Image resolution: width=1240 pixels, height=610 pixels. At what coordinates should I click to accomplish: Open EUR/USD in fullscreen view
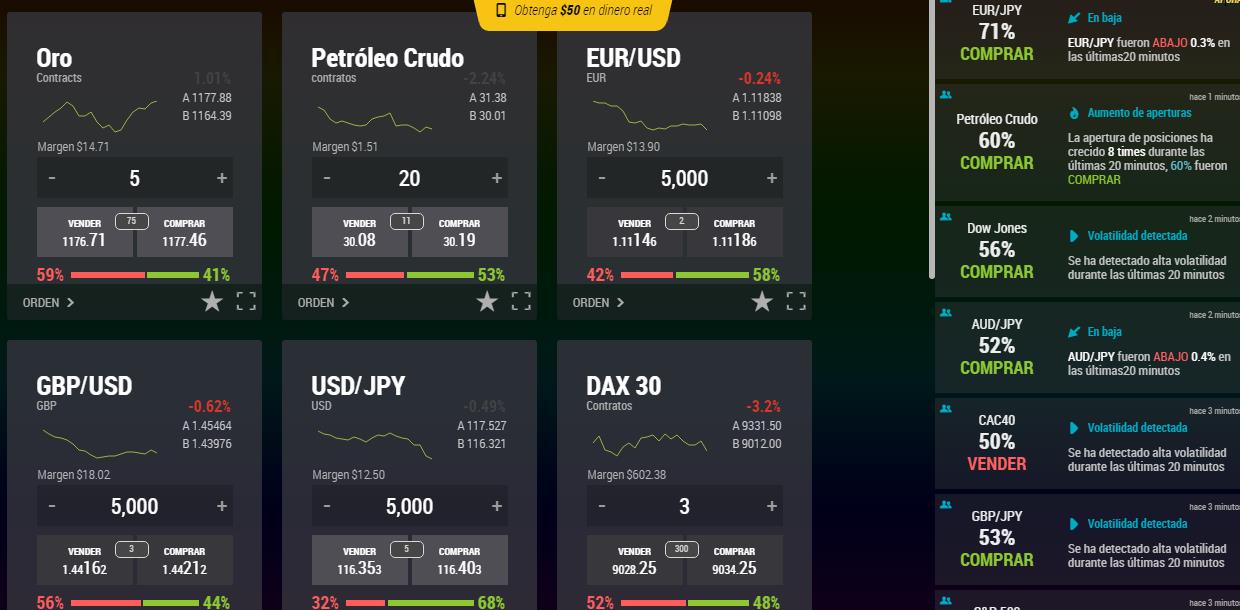[x=795, y=301]
